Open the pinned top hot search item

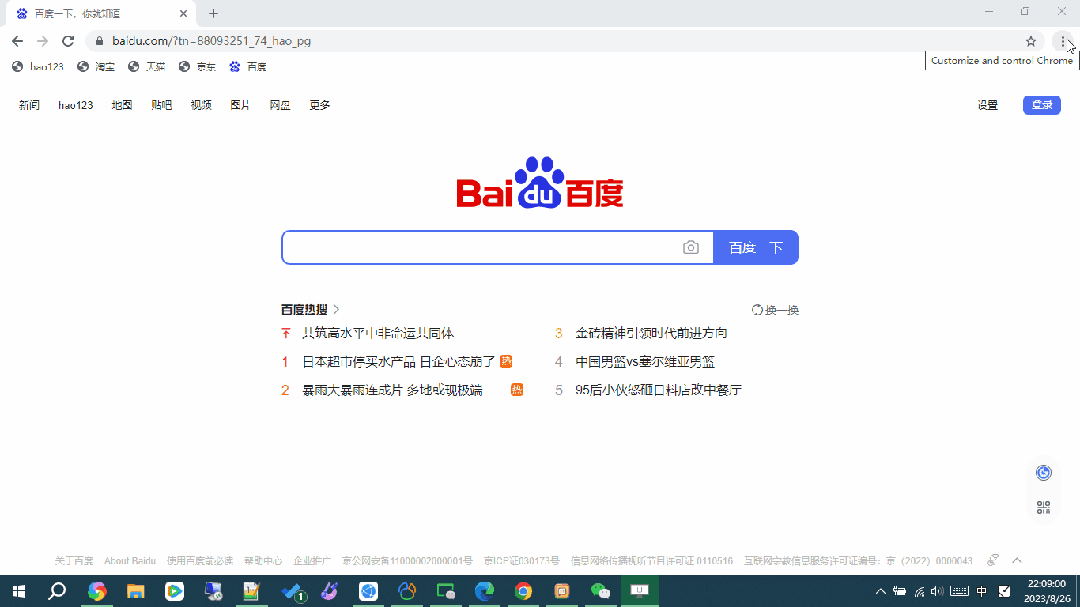click(x=378, y=333)
